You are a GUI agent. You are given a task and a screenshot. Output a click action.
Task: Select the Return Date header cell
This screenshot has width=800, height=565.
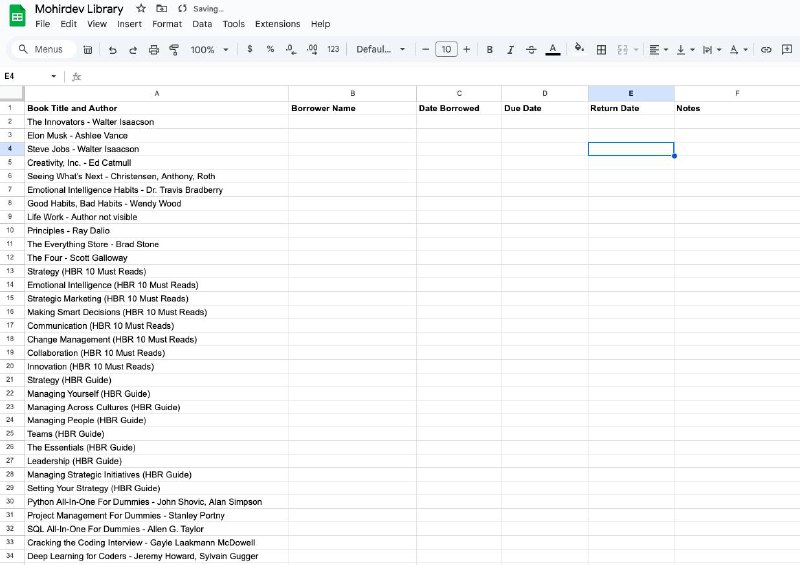[x=631, y=108]
